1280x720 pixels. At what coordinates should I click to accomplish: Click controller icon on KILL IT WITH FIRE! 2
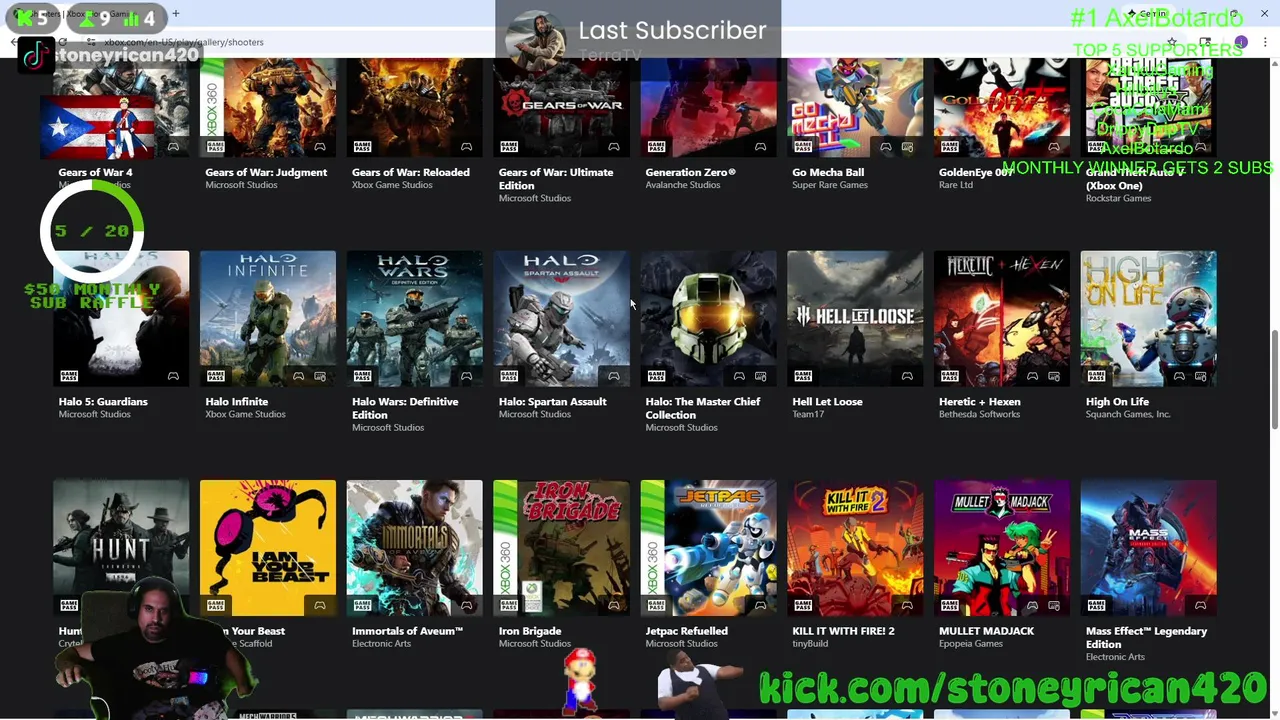[x=907, y=605]
